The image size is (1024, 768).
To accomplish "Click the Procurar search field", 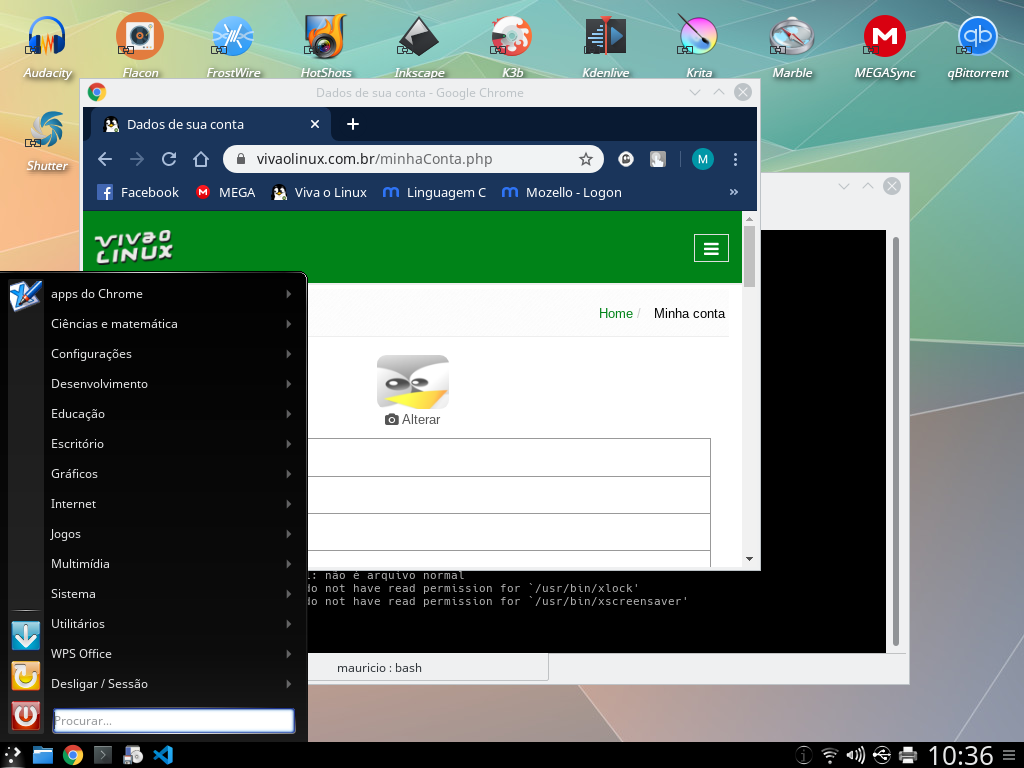I will (x=173, y=721).
